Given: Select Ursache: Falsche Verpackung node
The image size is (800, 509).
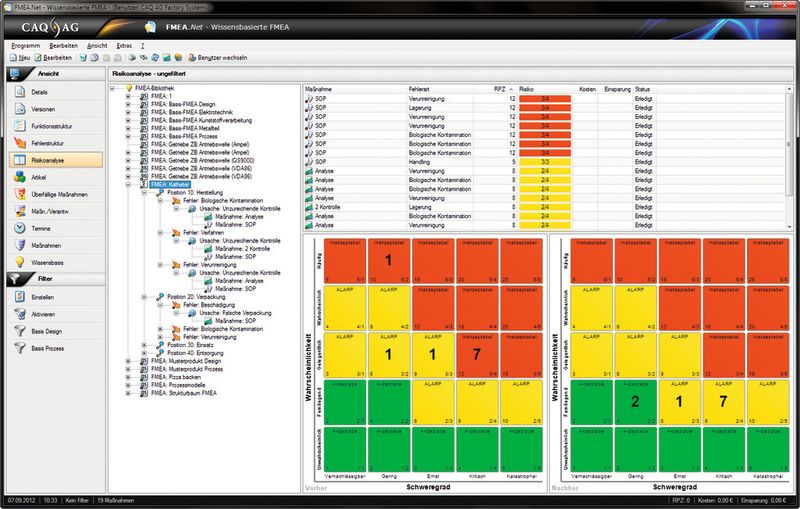Looking at the screenshot, I should (x=235, y=313).
